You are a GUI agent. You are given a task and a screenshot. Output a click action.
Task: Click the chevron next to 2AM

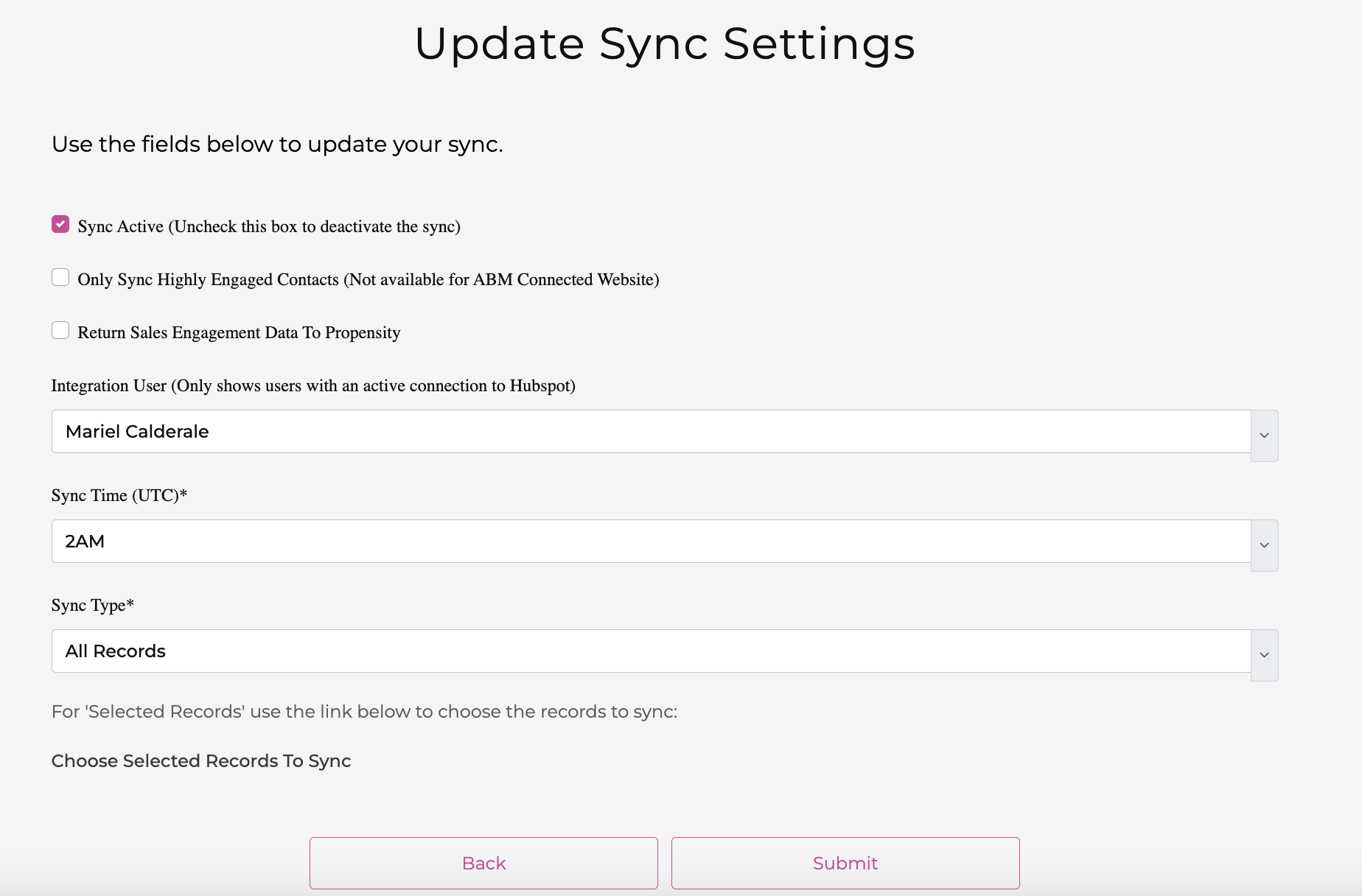(x=1264, y=545)
